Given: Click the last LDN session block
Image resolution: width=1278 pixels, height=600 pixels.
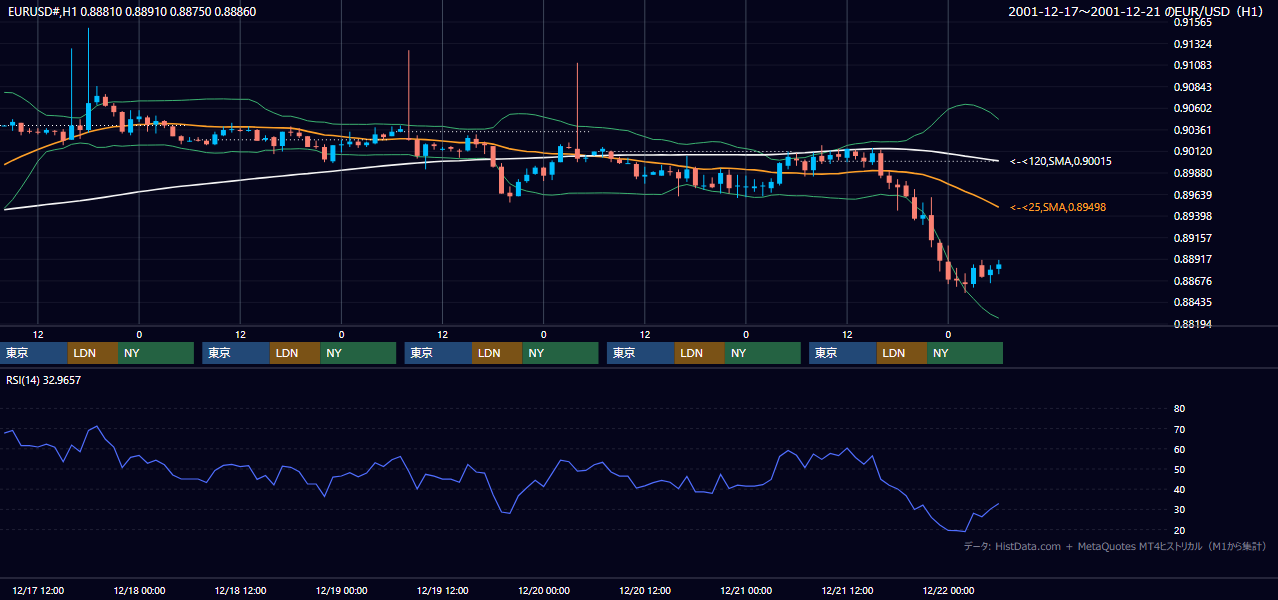Looking at the screenshot, I should (x=902, y=353).
